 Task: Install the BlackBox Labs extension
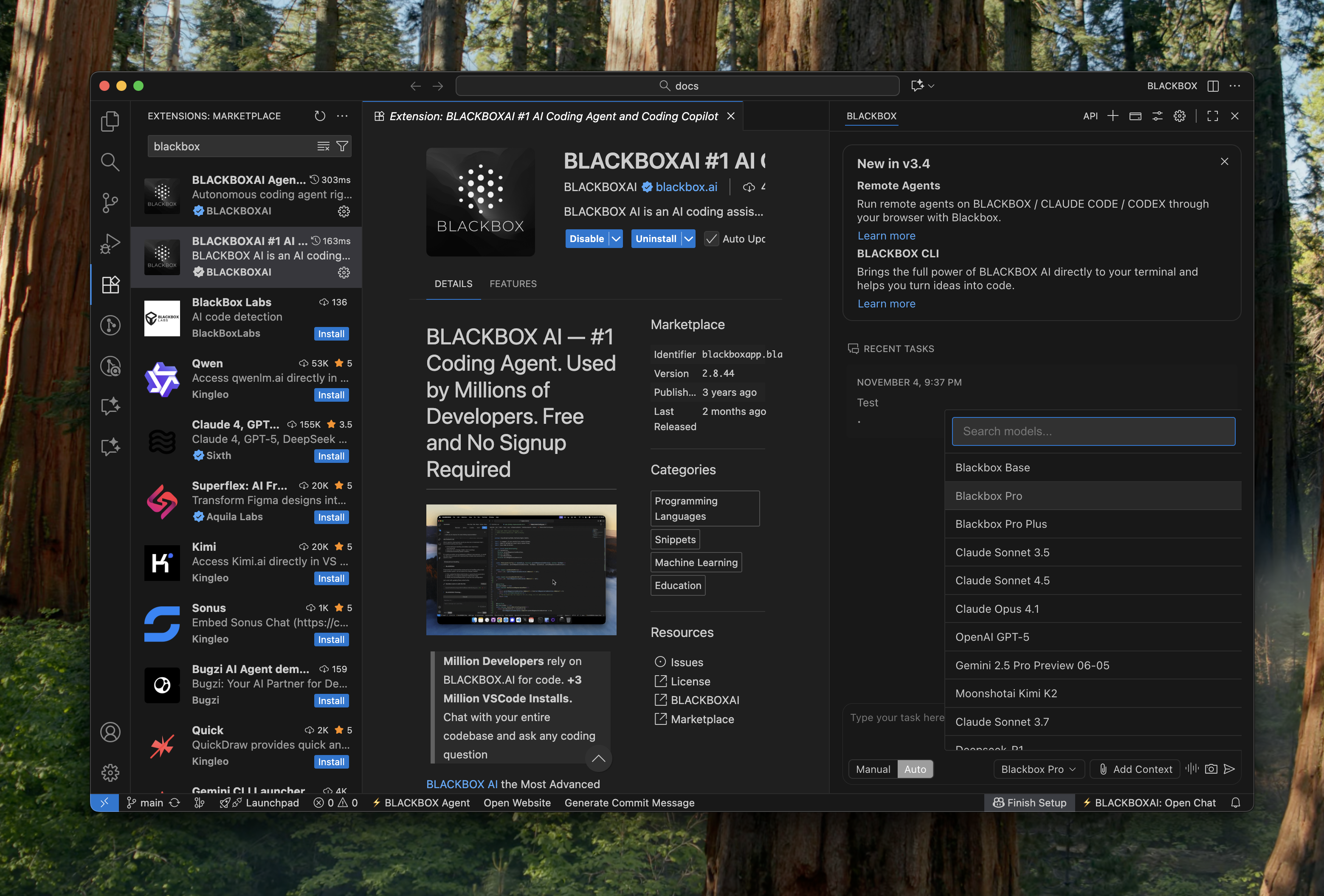(x=331, y=334)
